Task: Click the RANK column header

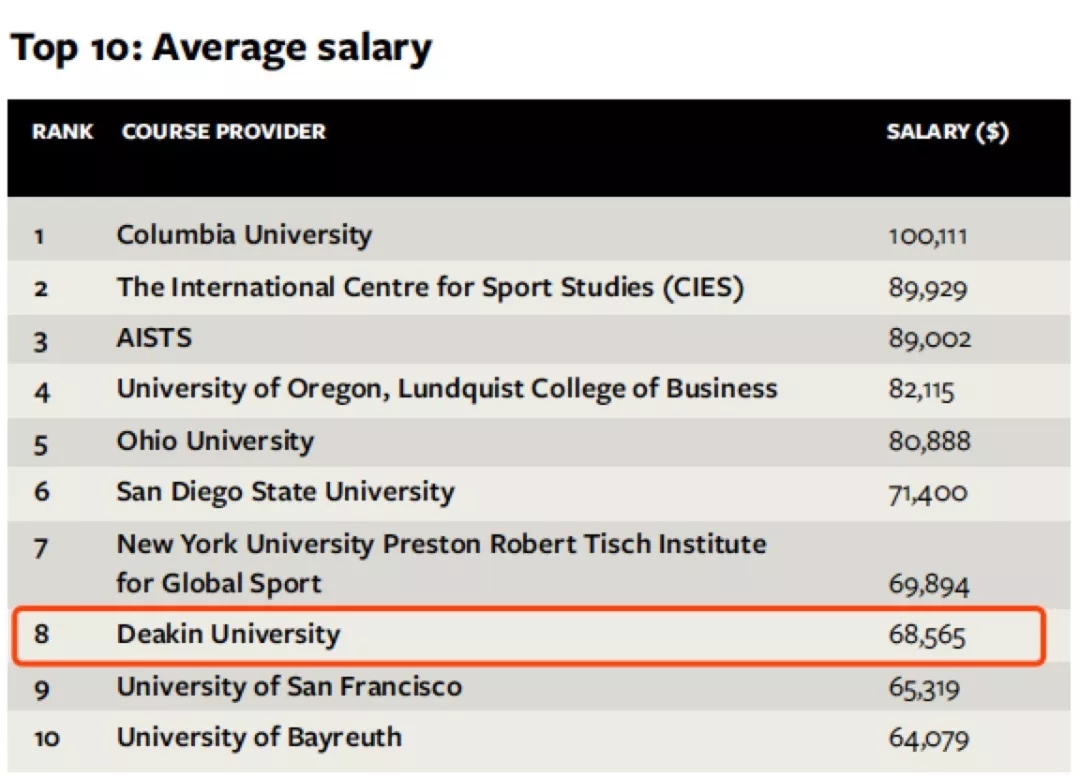Action: click(62, 132)
